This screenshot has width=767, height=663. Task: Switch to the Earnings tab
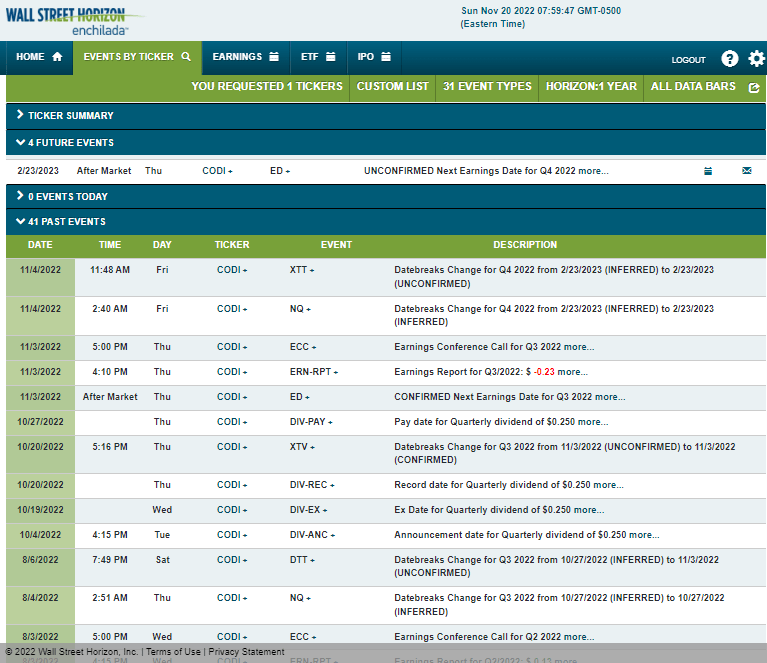pos(245,57)
